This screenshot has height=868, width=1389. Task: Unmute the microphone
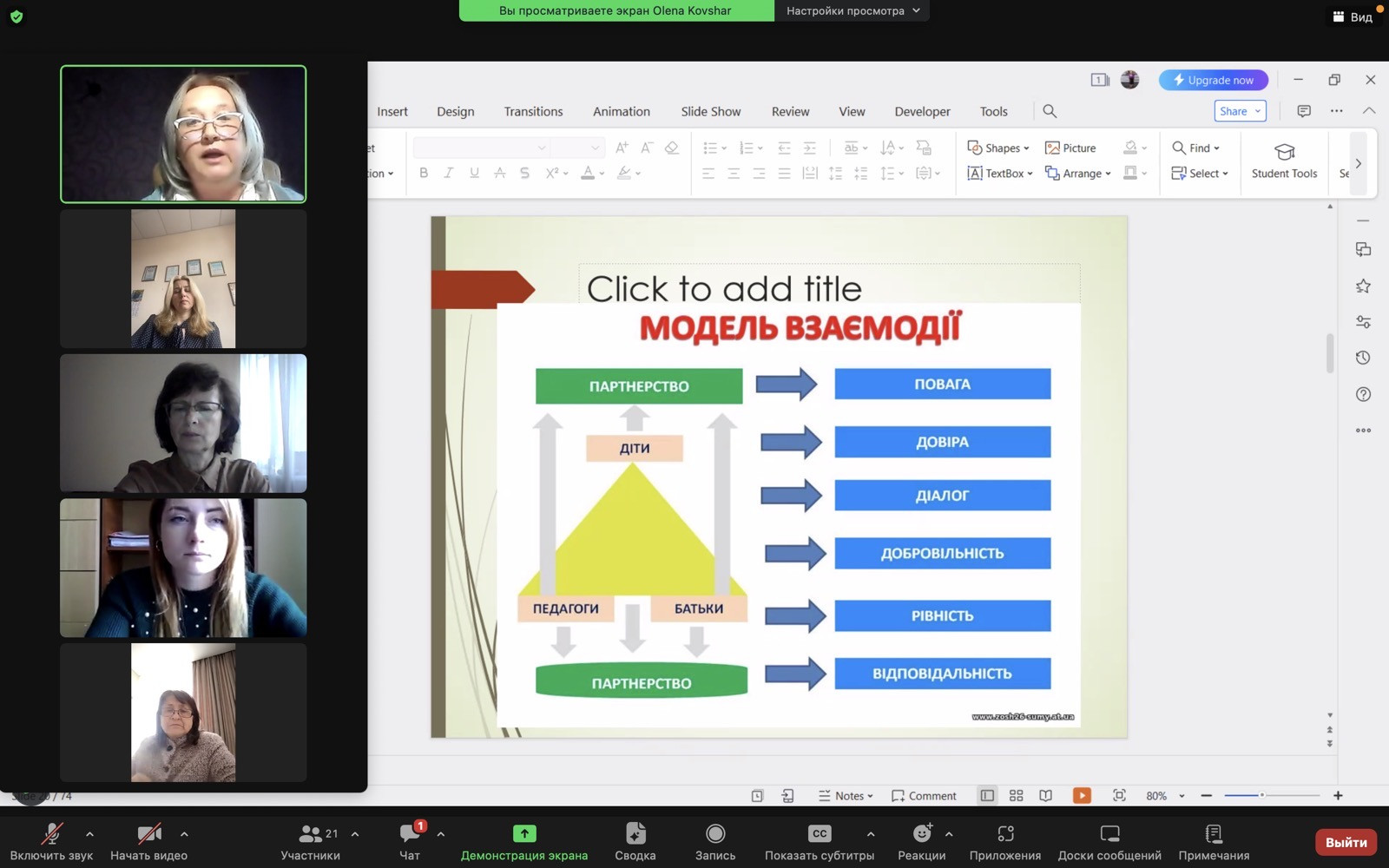[x=51, y=834]
